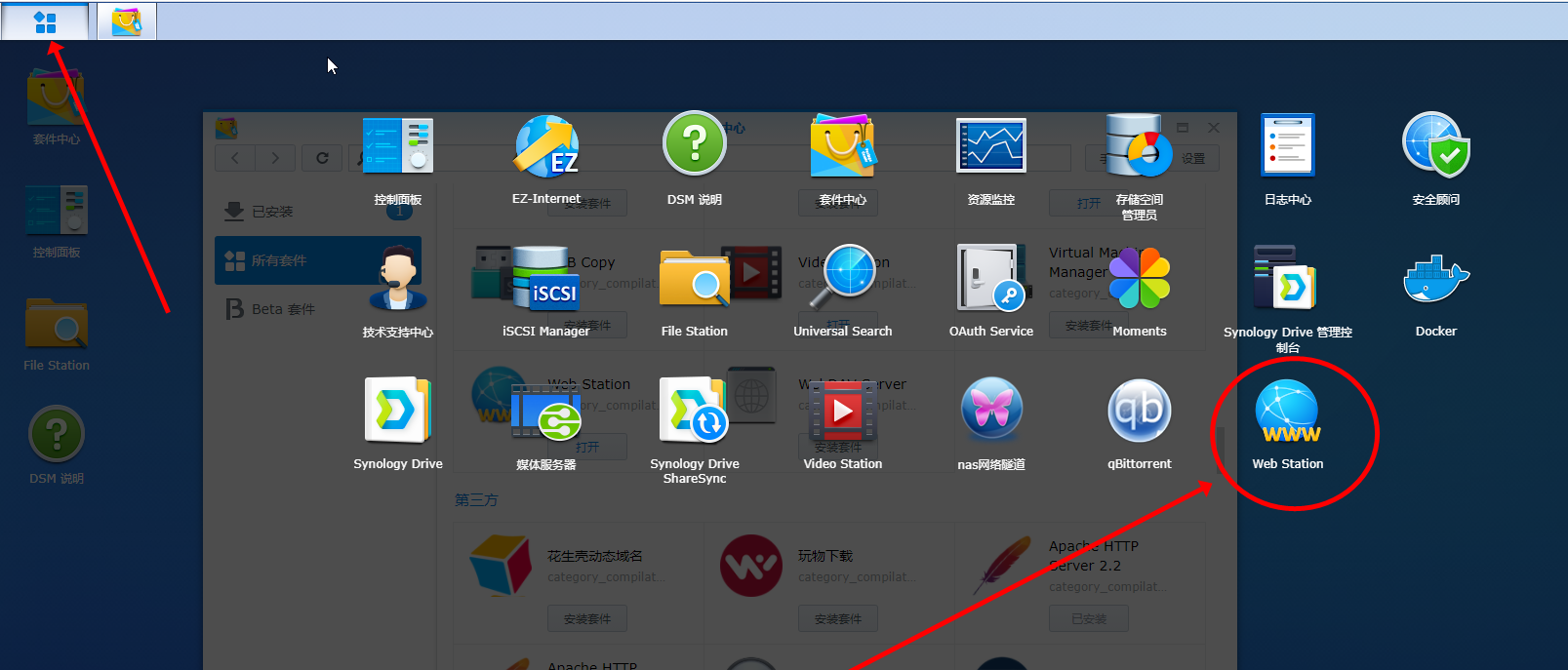Launch 资源监控 resource monitor
1568x670 pixels.
pos(990,148)
